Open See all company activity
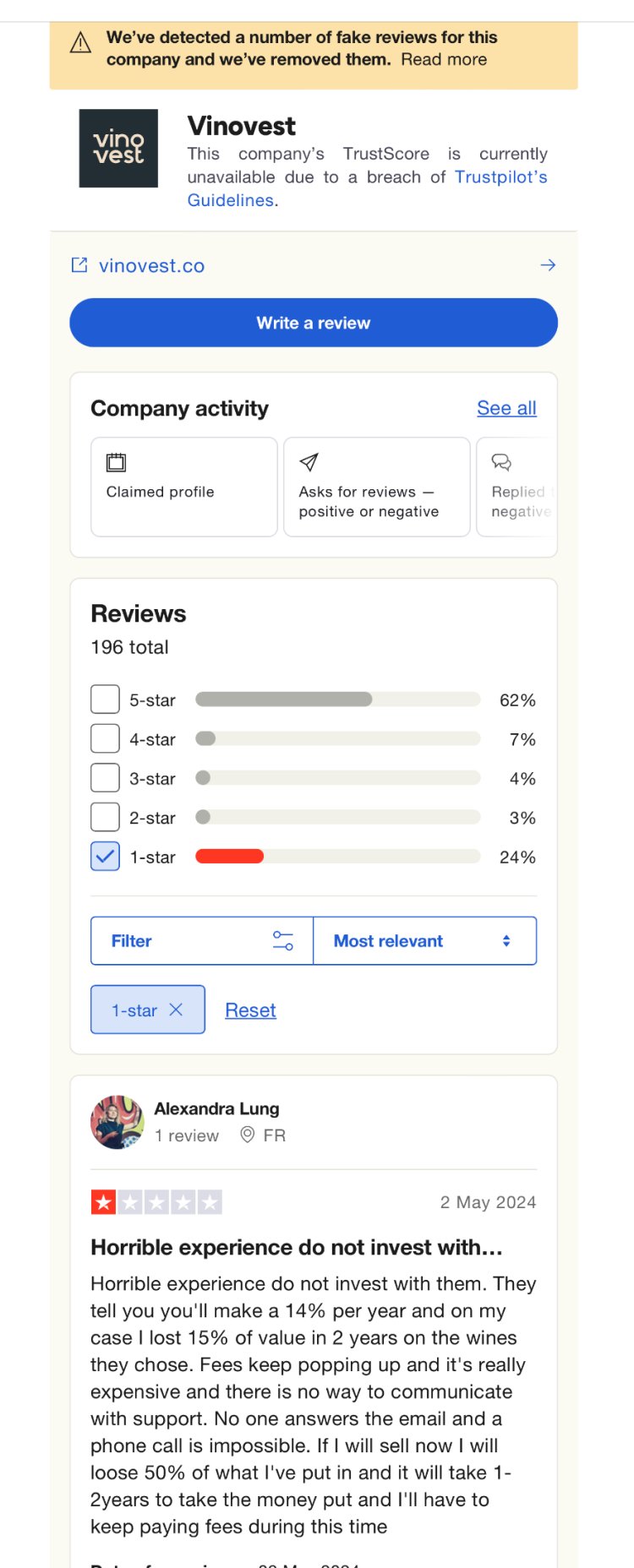The image size is (634, 1568). [x=506, y=408]
